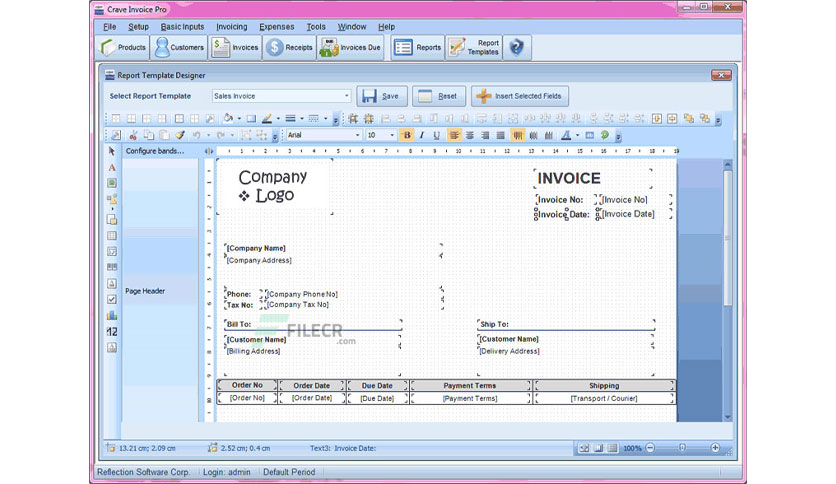
Task: Select the picture object tool
Action: coord(111,183)
